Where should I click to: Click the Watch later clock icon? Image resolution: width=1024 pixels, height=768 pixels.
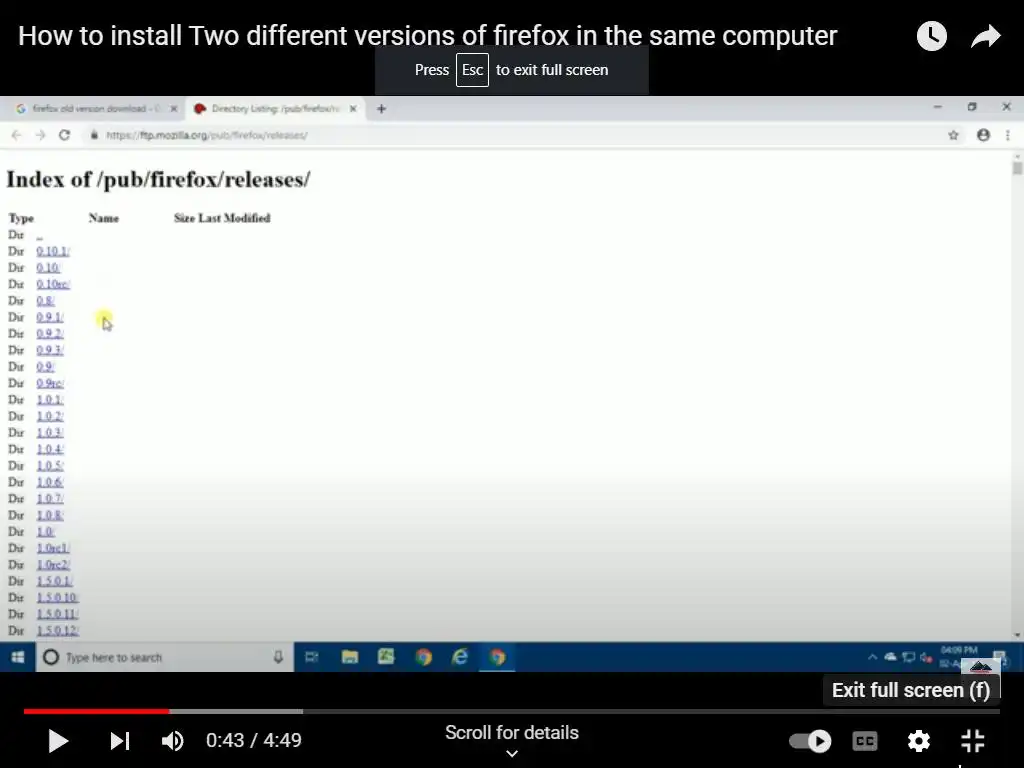coord(932,36)
